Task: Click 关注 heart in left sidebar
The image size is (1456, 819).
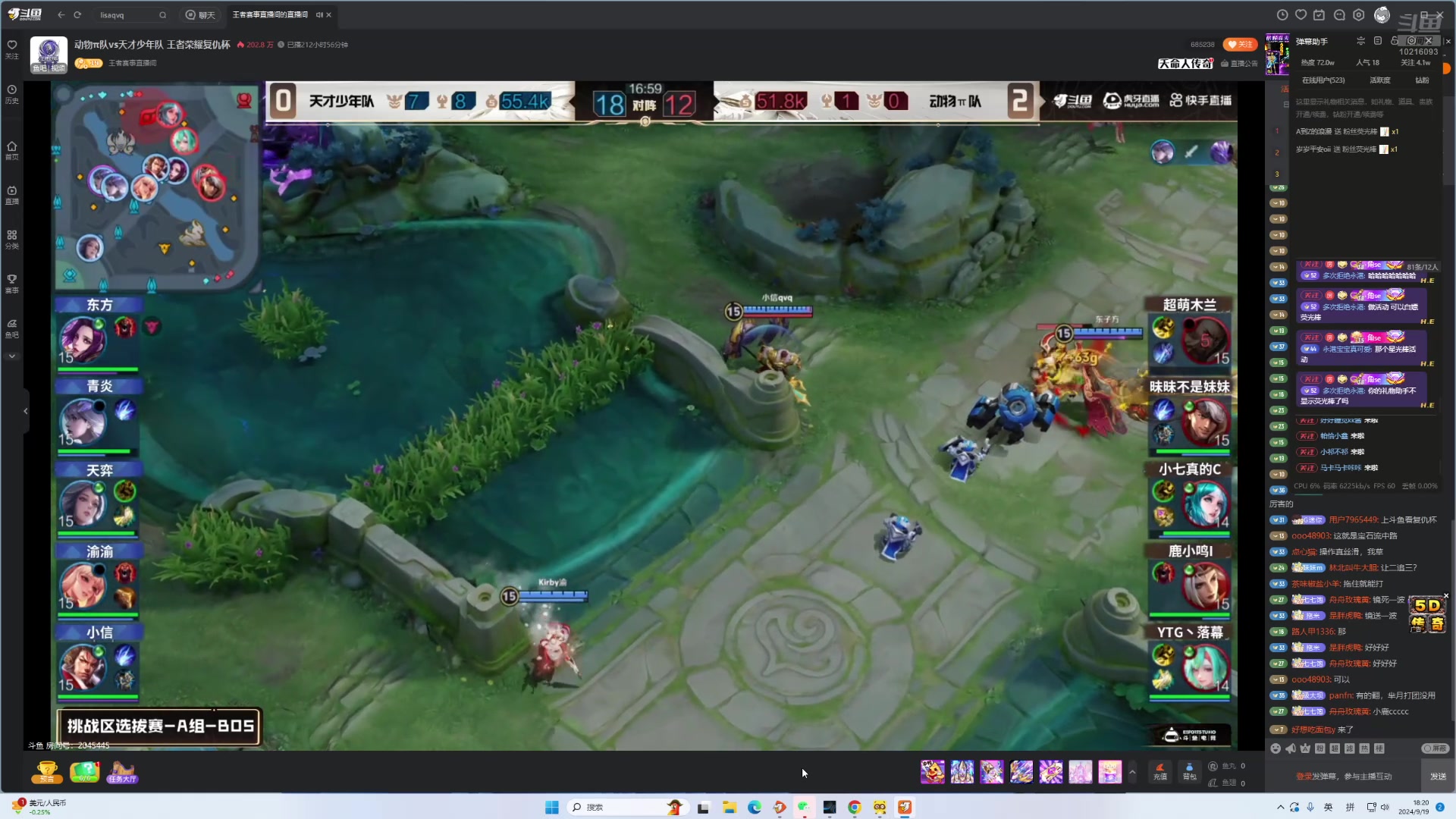Action: pos(12,49)
